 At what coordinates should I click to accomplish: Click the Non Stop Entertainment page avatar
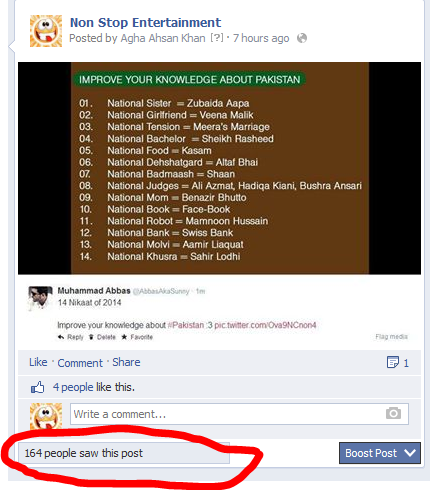pyautogui.click(x=46, y=31)
